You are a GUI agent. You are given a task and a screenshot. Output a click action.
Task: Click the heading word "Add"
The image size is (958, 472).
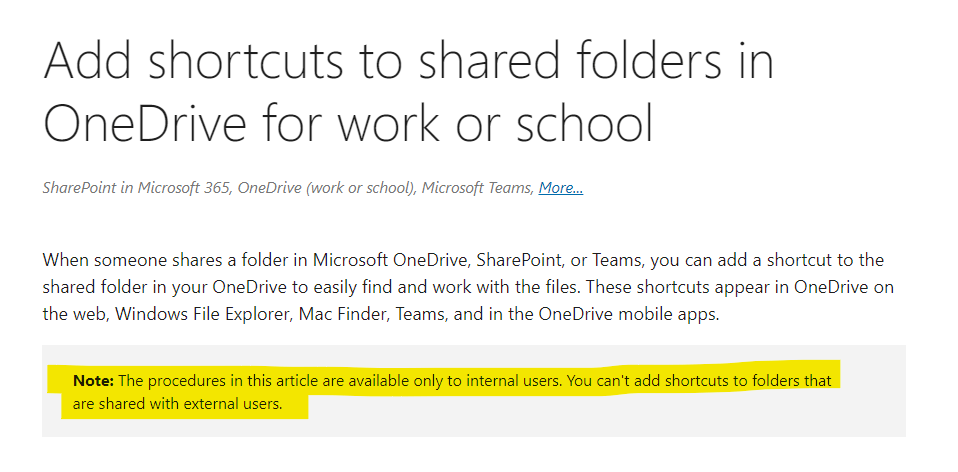coord(89,60)
